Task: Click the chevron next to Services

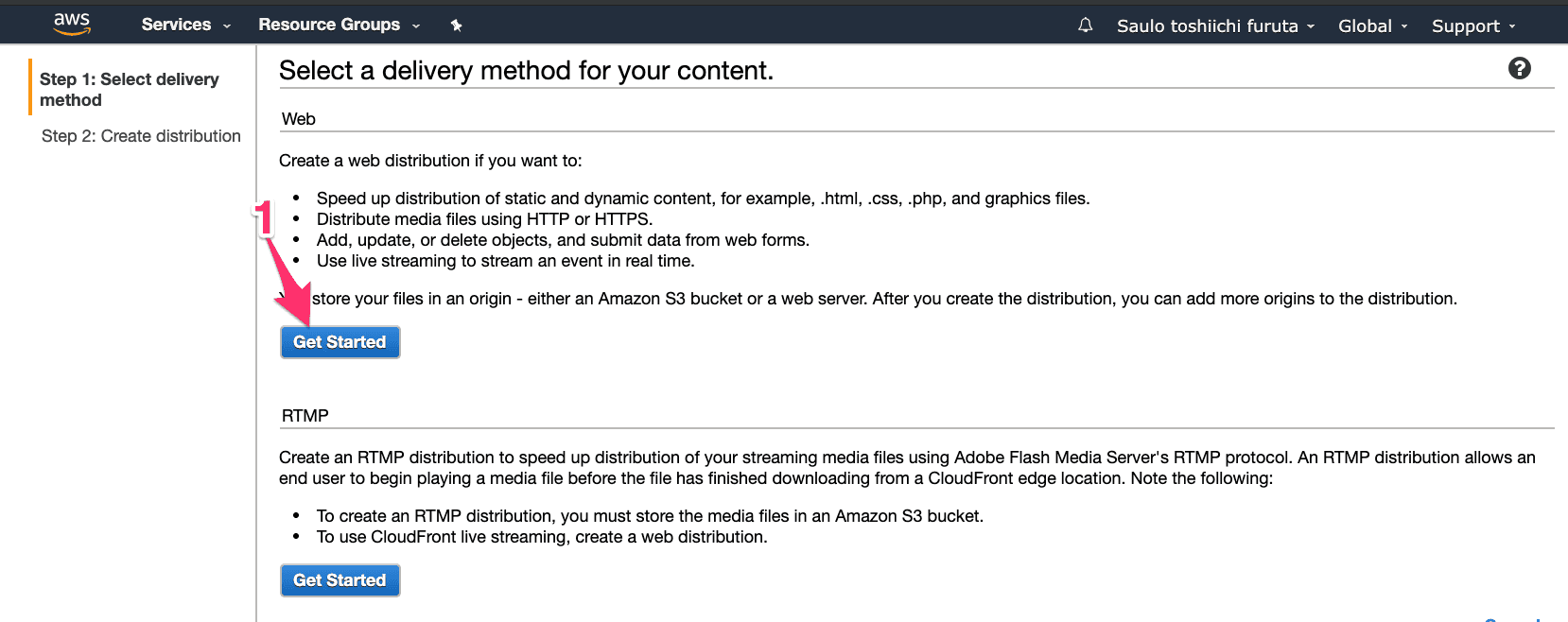Action: [227, 26]
